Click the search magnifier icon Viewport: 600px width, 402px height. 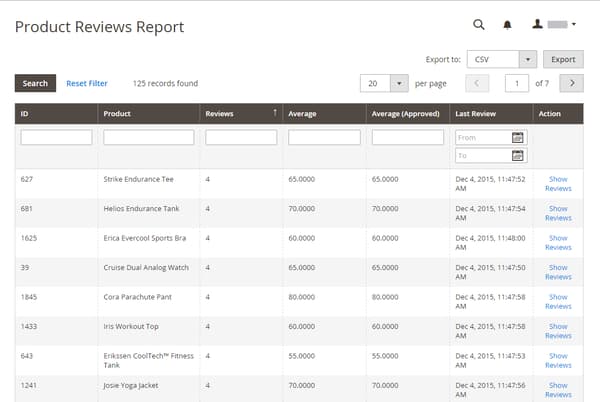pyautogui.click(x=478, y=25)
